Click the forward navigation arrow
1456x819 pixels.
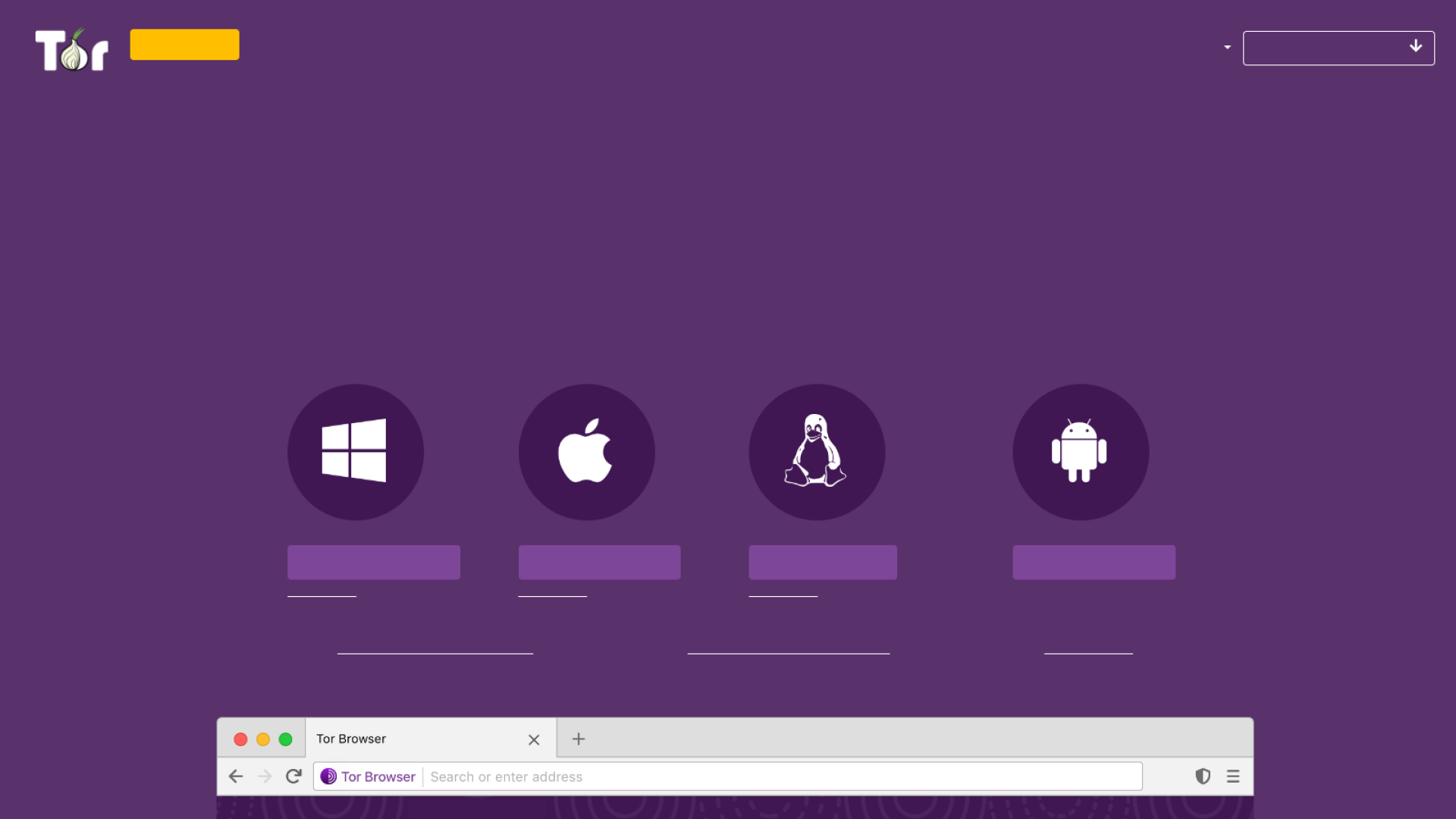pos(265,776)
